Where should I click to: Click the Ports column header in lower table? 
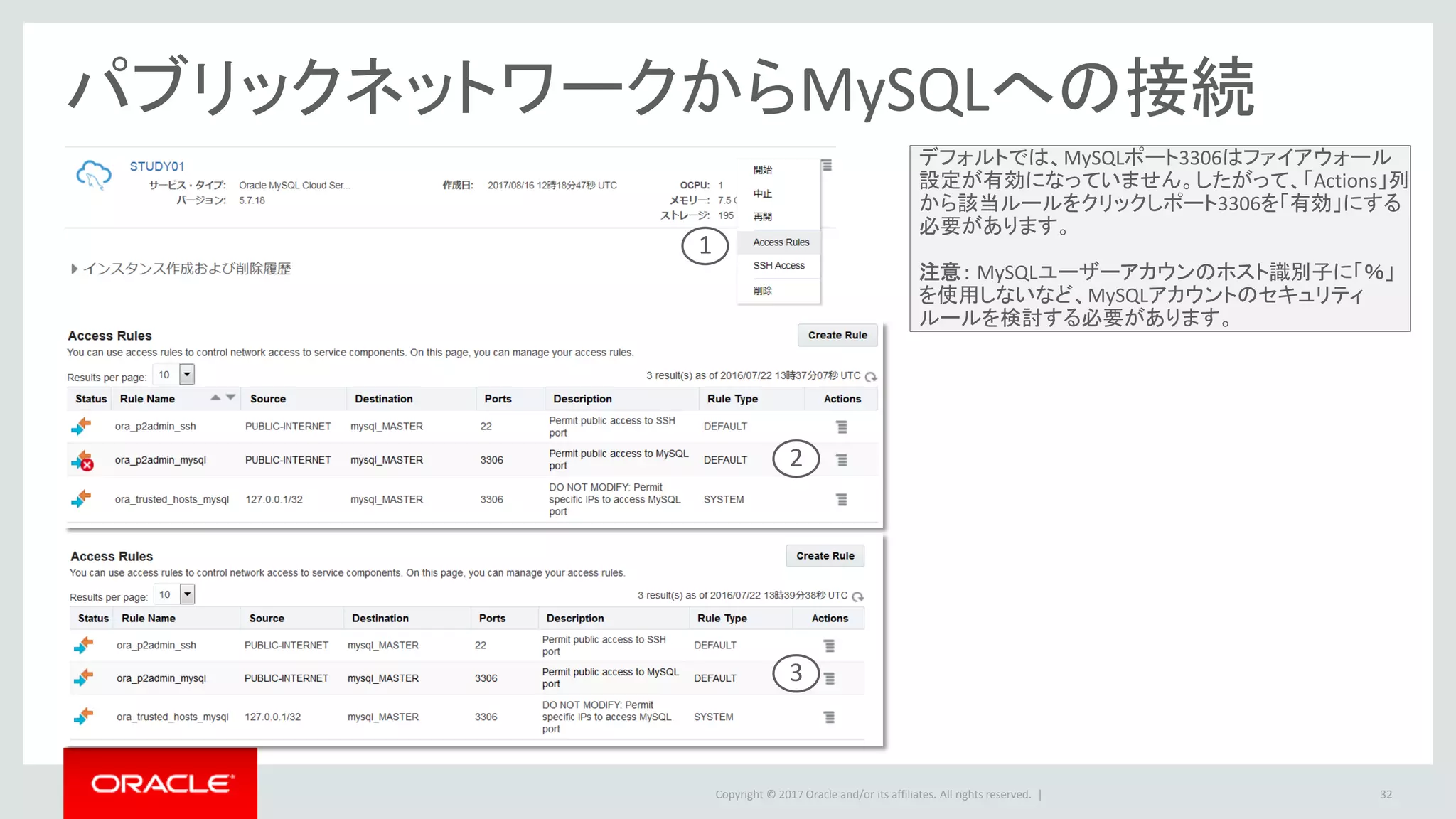(492, 619)
